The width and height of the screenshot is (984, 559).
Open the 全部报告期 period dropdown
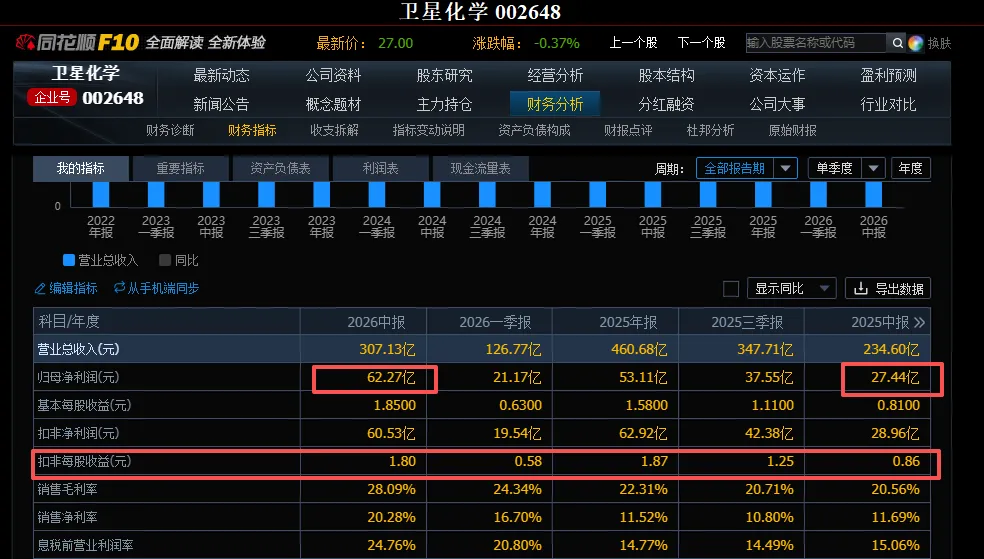[747, 168]
